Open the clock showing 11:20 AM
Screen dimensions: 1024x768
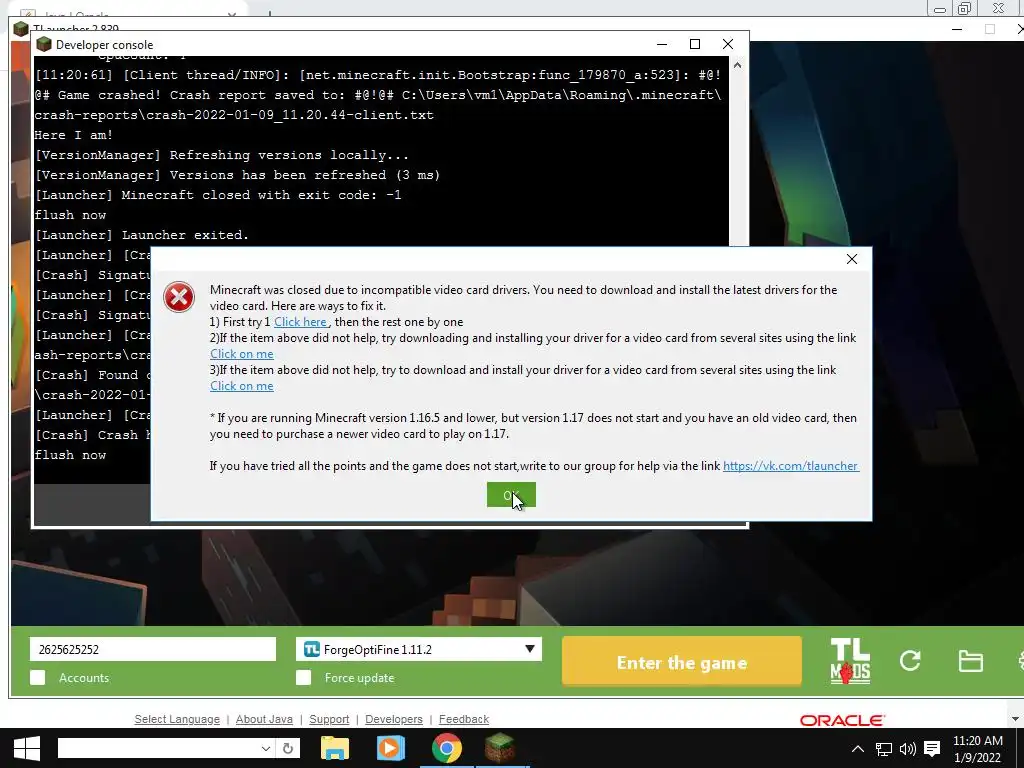click(x=978, y=749)
